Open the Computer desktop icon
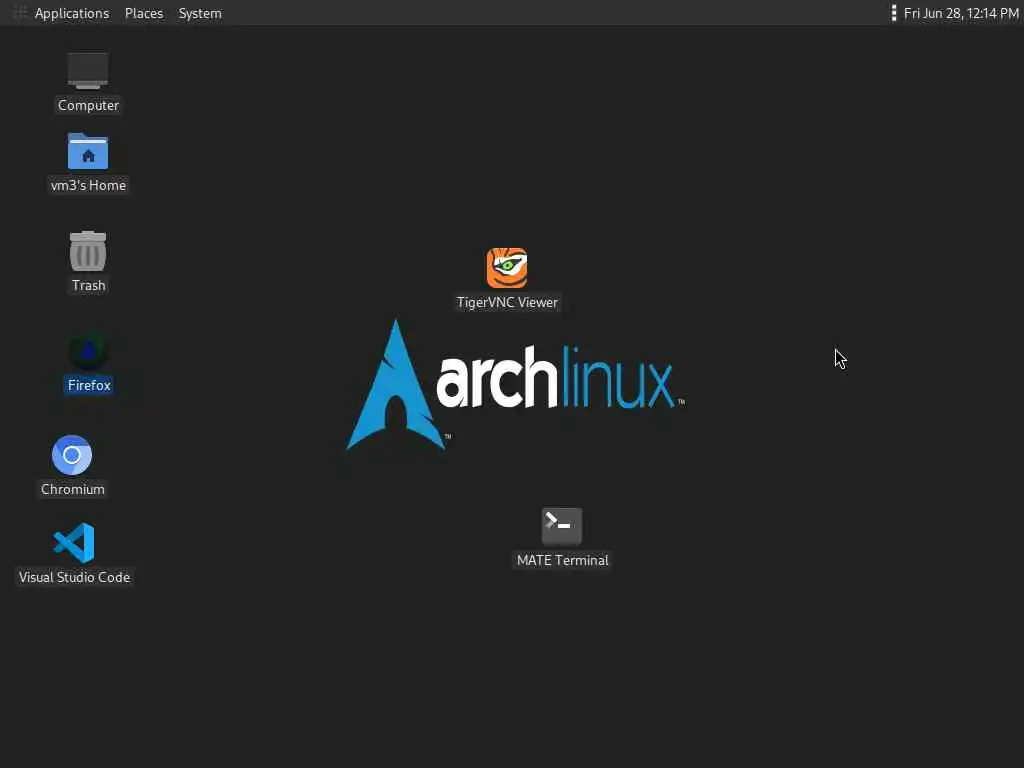The height and width of the screenshot is (768, 1024). tap(88, 71)
